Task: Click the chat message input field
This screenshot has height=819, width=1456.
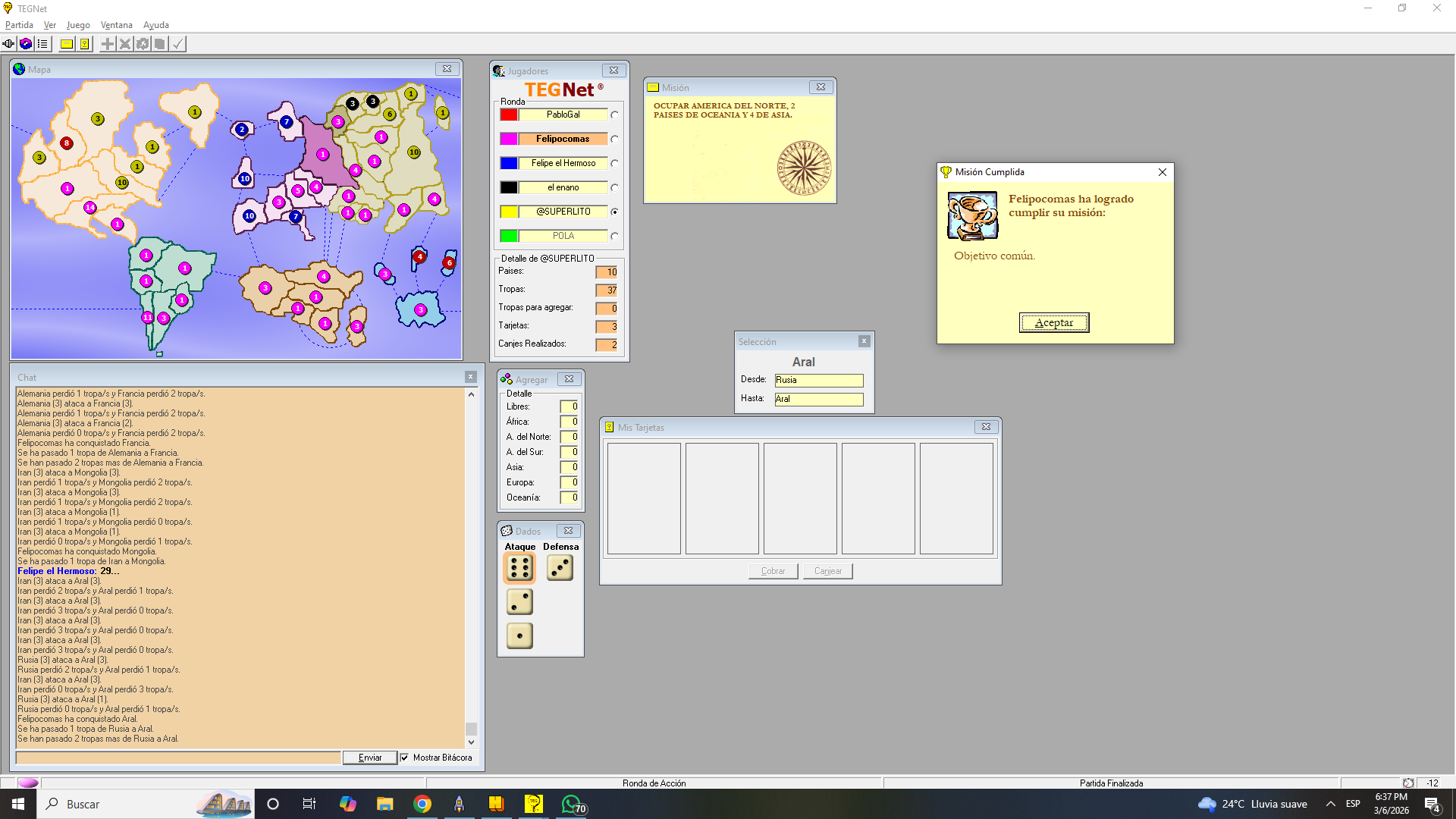Action: pos(178,758)
